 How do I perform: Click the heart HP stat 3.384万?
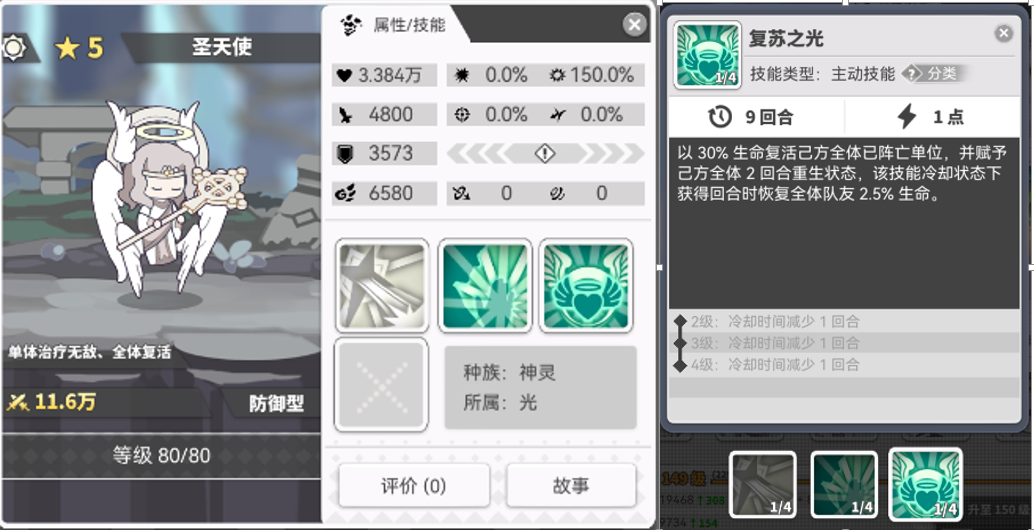pos(384,75)
